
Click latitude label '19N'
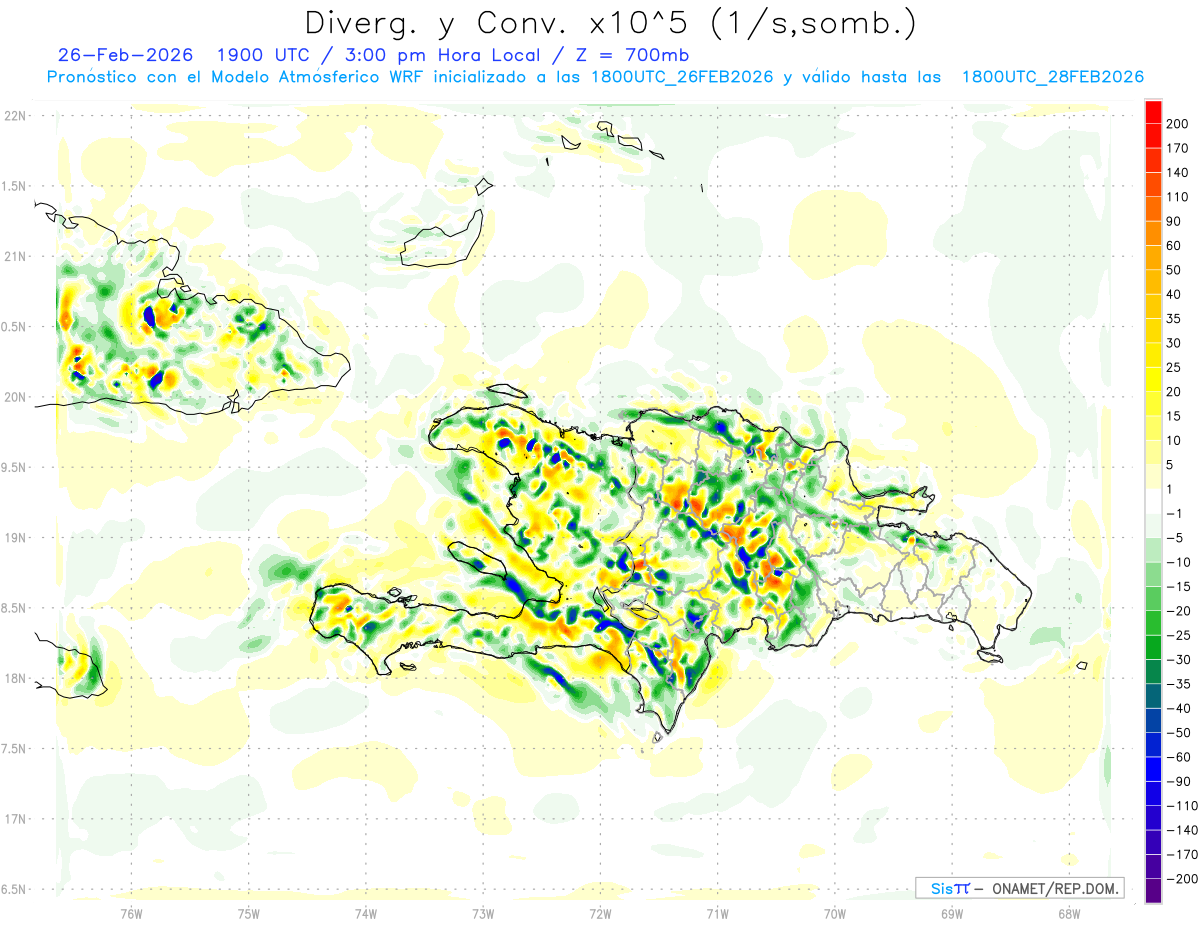[x=14, y=538]
